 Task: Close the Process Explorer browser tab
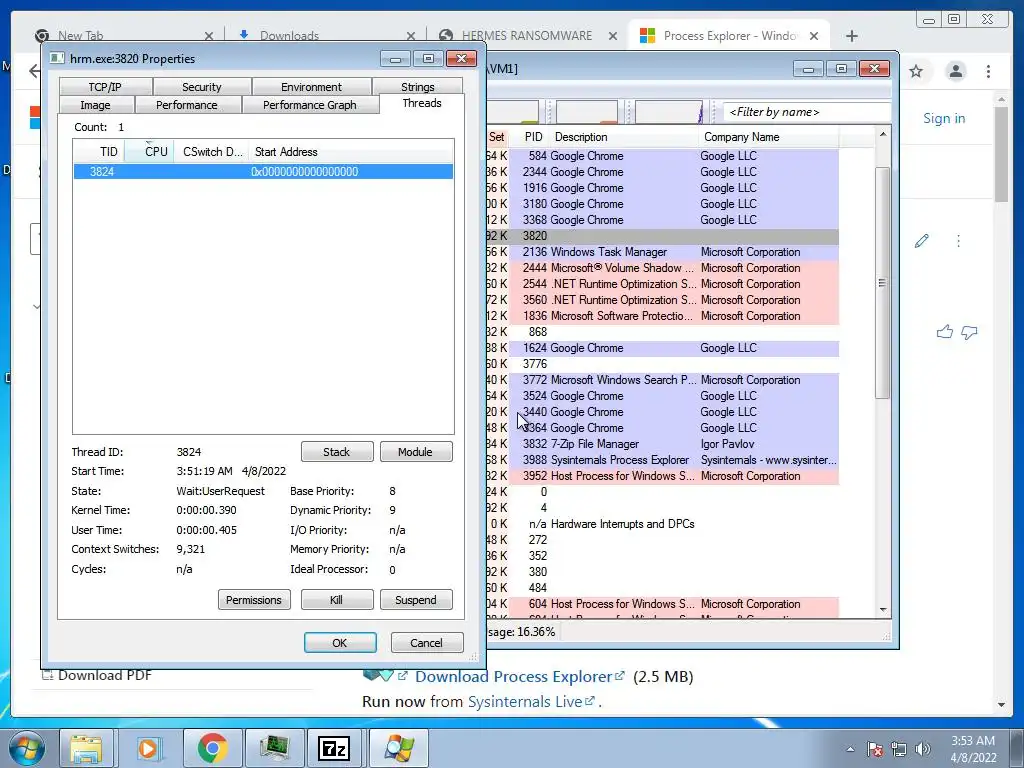tap(814, 36)
